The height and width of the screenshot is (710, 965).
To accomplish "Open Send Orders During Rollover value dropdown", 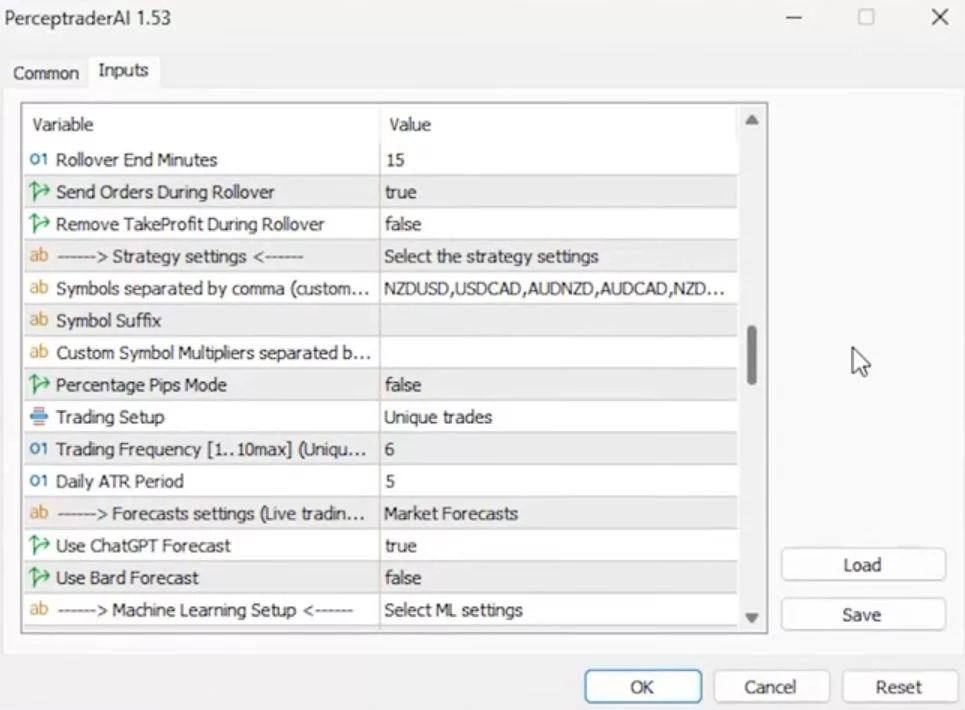I will tap(558, 192).
